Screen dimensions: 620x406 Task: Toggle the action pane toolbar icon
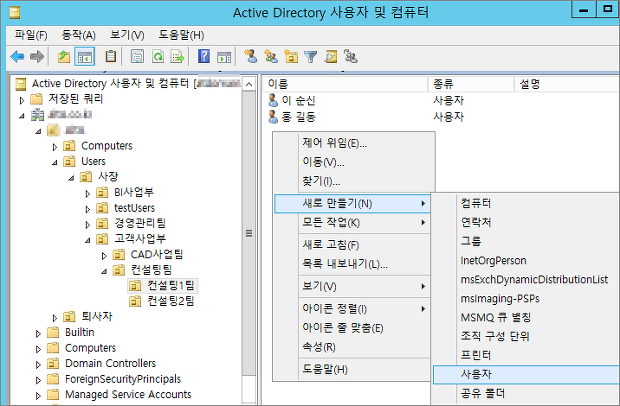point(224,57)
